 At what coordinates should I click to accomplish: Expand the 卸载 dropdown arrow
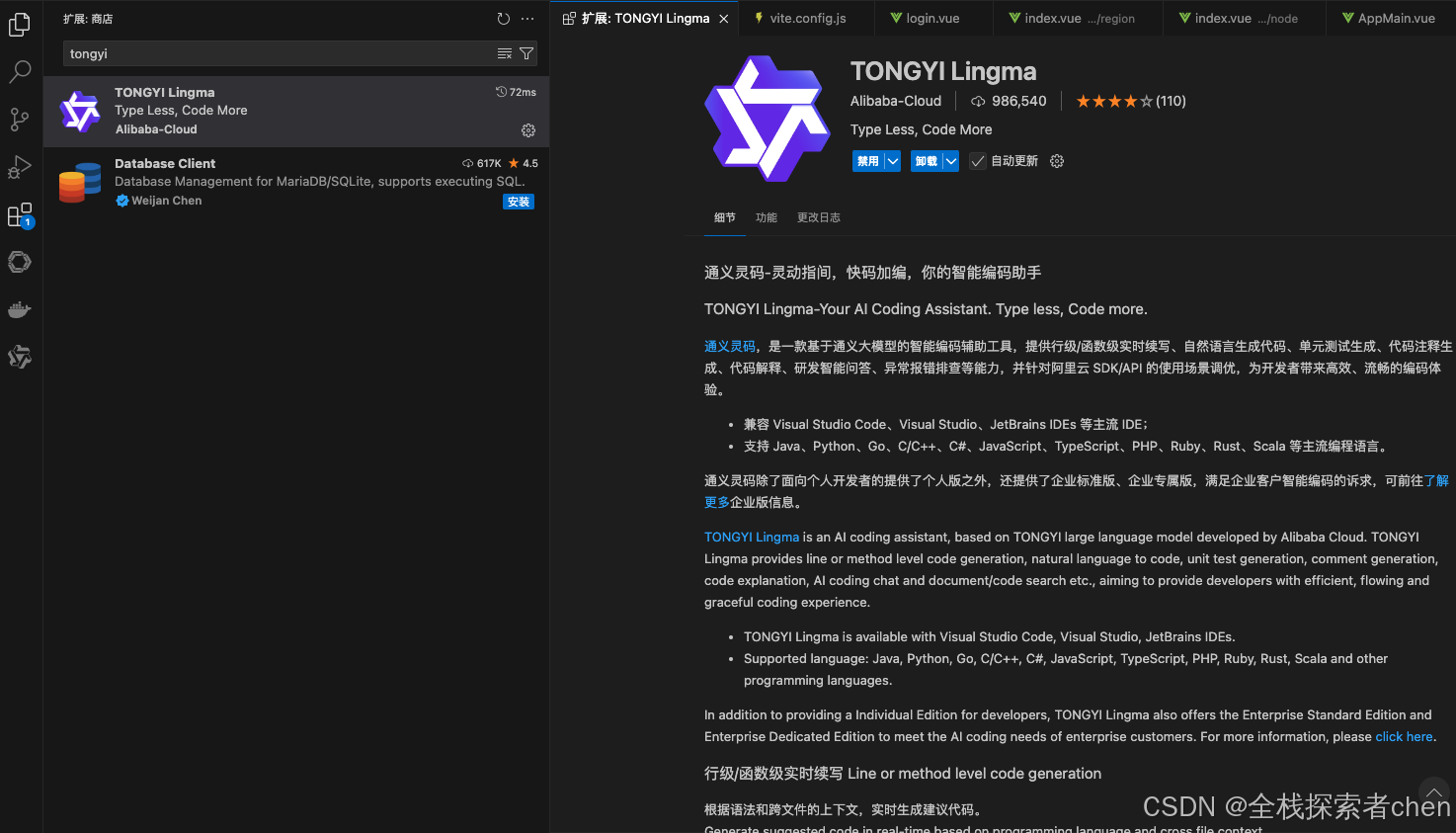coord(950,161)
